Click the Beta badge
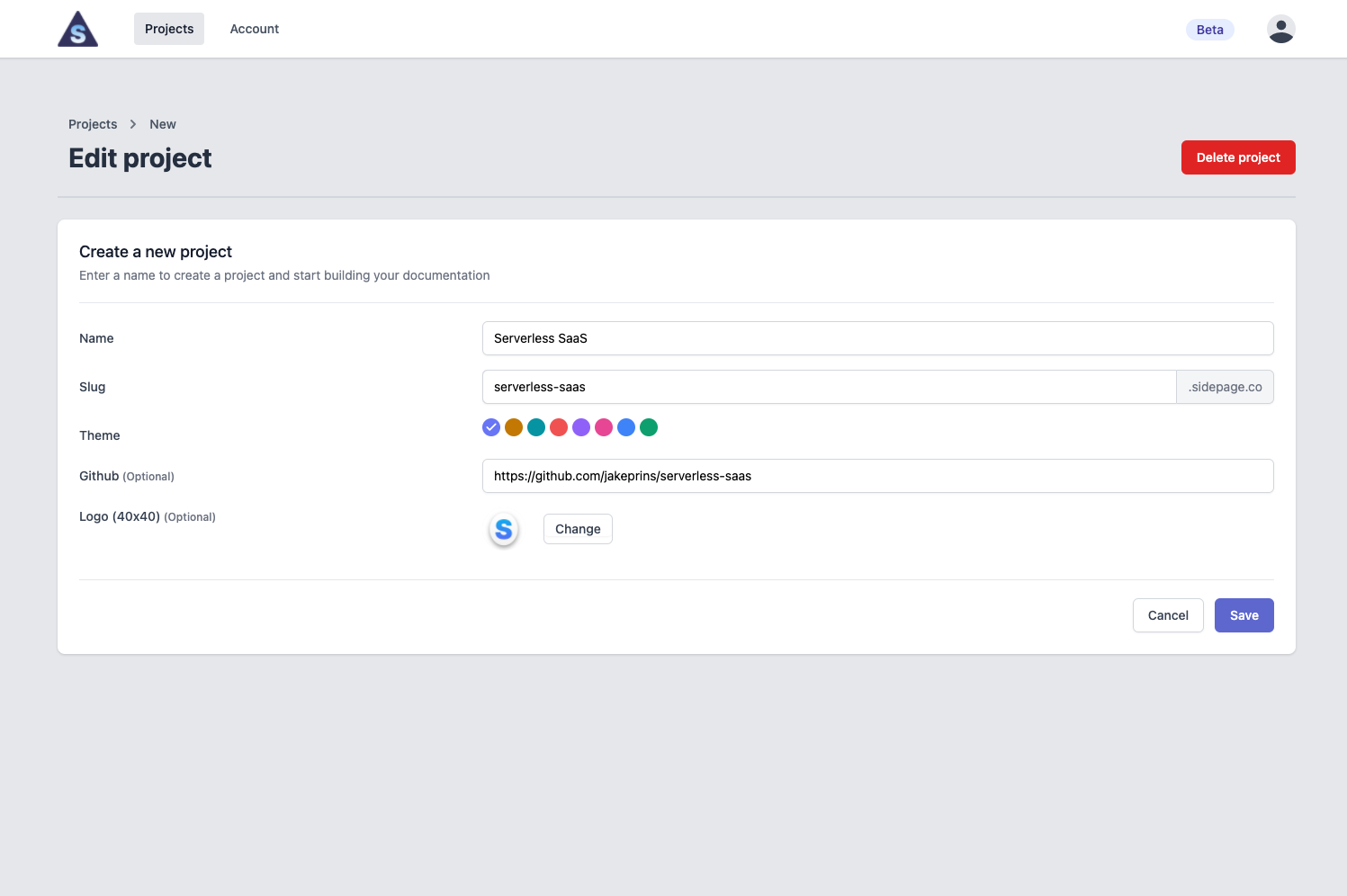The width and height of the screenshot is (1347, 896). pos(1210,30)
